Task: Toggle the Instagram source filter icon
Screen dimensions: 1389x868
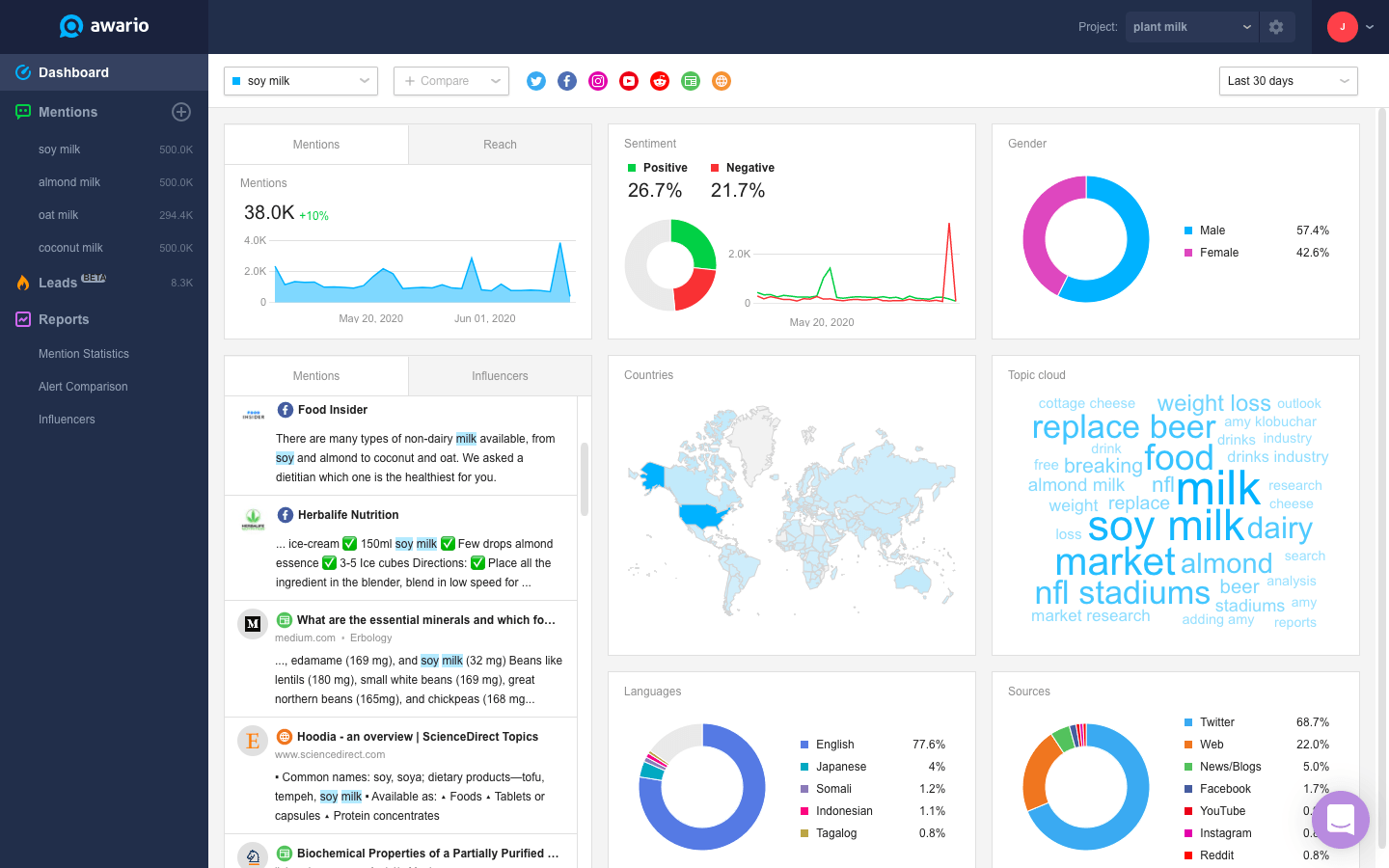Action: [x=598, y=81]
